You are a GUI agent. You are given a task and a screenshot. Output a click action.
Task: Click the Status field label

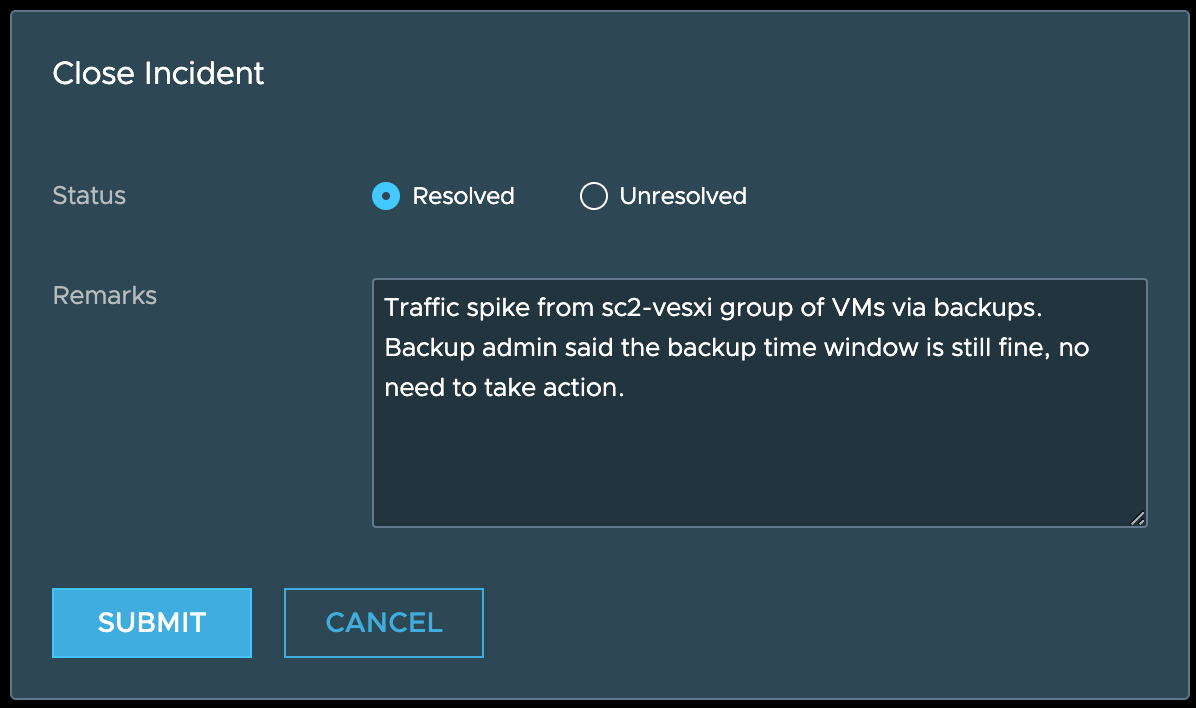point(89,196)
